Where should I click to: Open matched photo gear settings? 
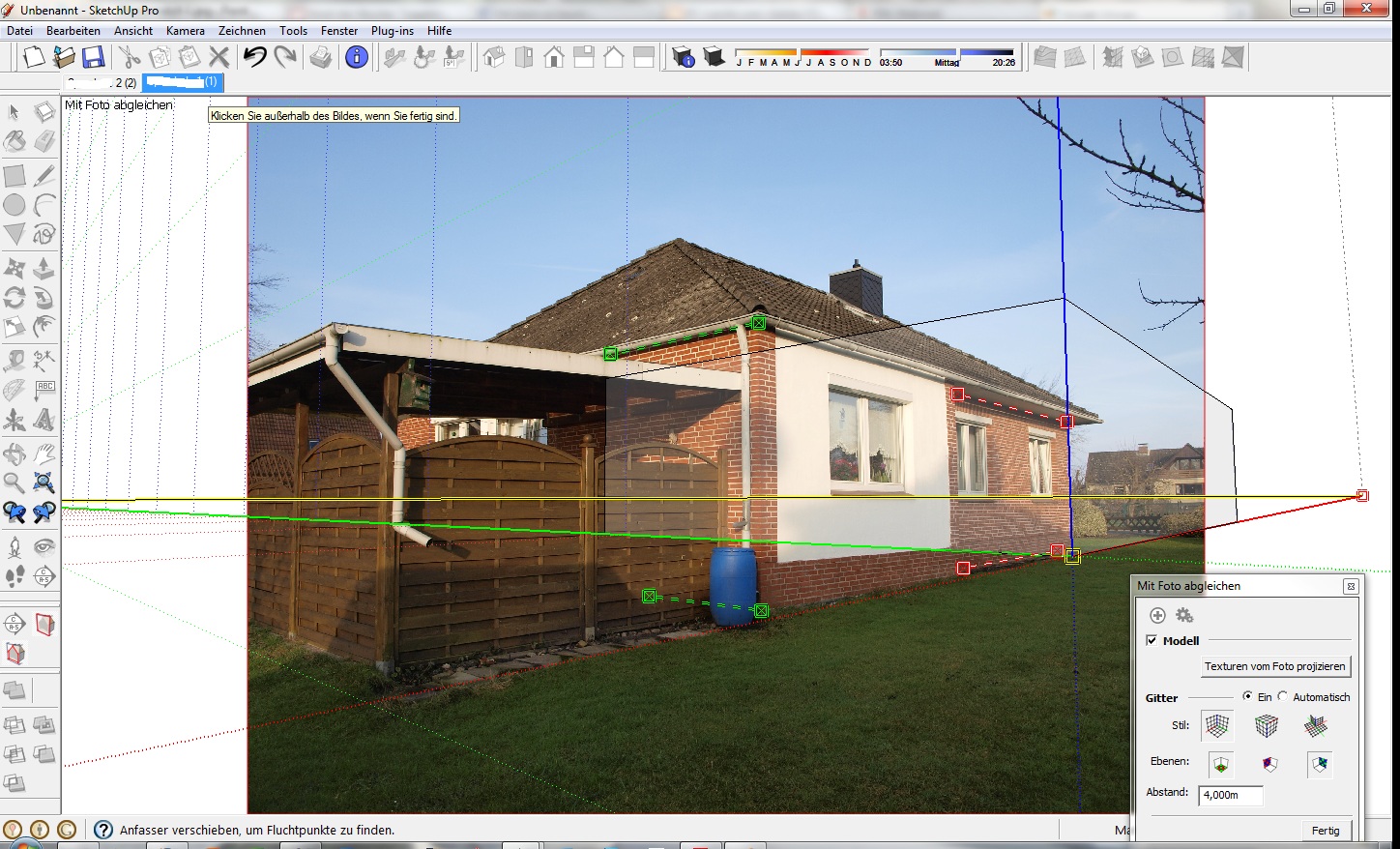click(1184, 615)
